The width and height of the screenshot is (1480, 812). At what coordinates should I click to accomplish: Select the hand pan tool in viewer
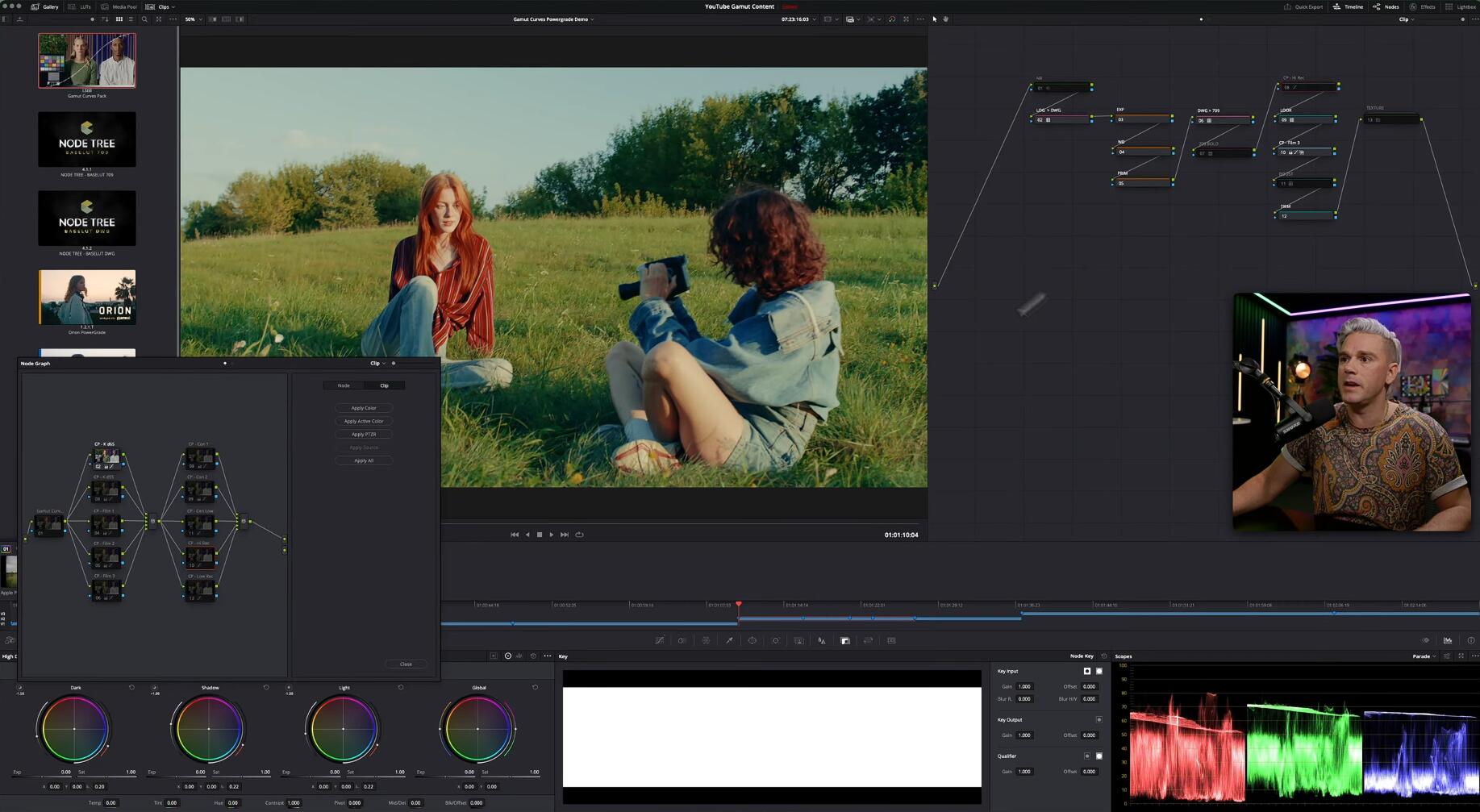coord(946,19)
